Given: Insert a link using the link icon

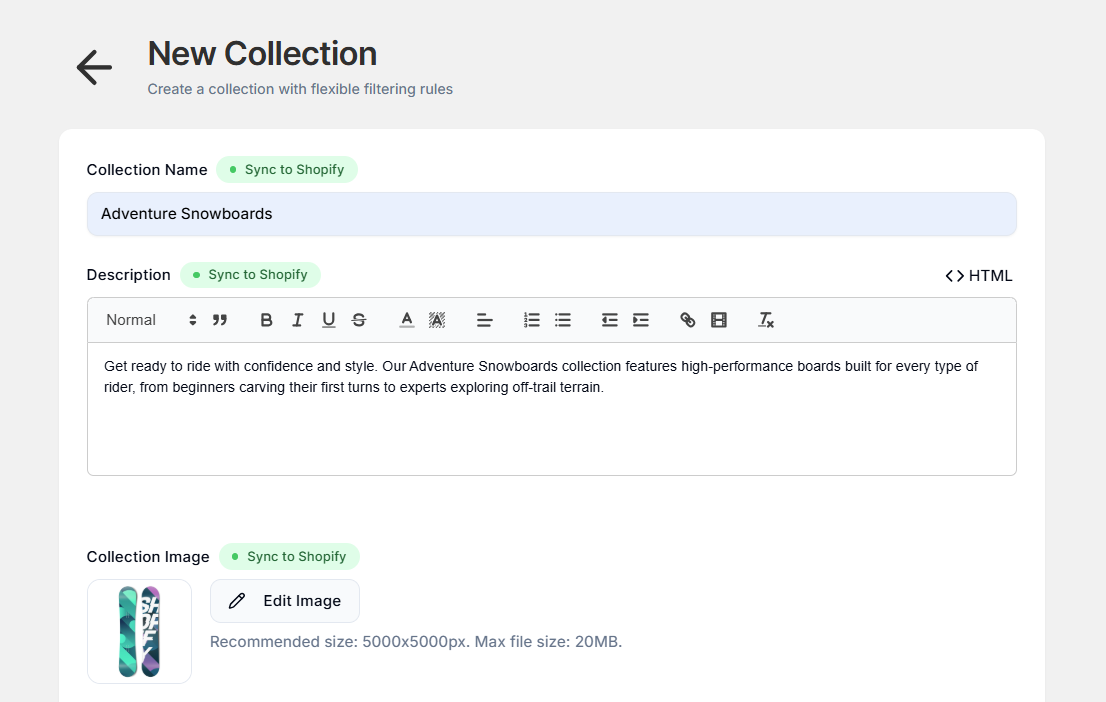Looking at the screenshot, I should [687, 319].
